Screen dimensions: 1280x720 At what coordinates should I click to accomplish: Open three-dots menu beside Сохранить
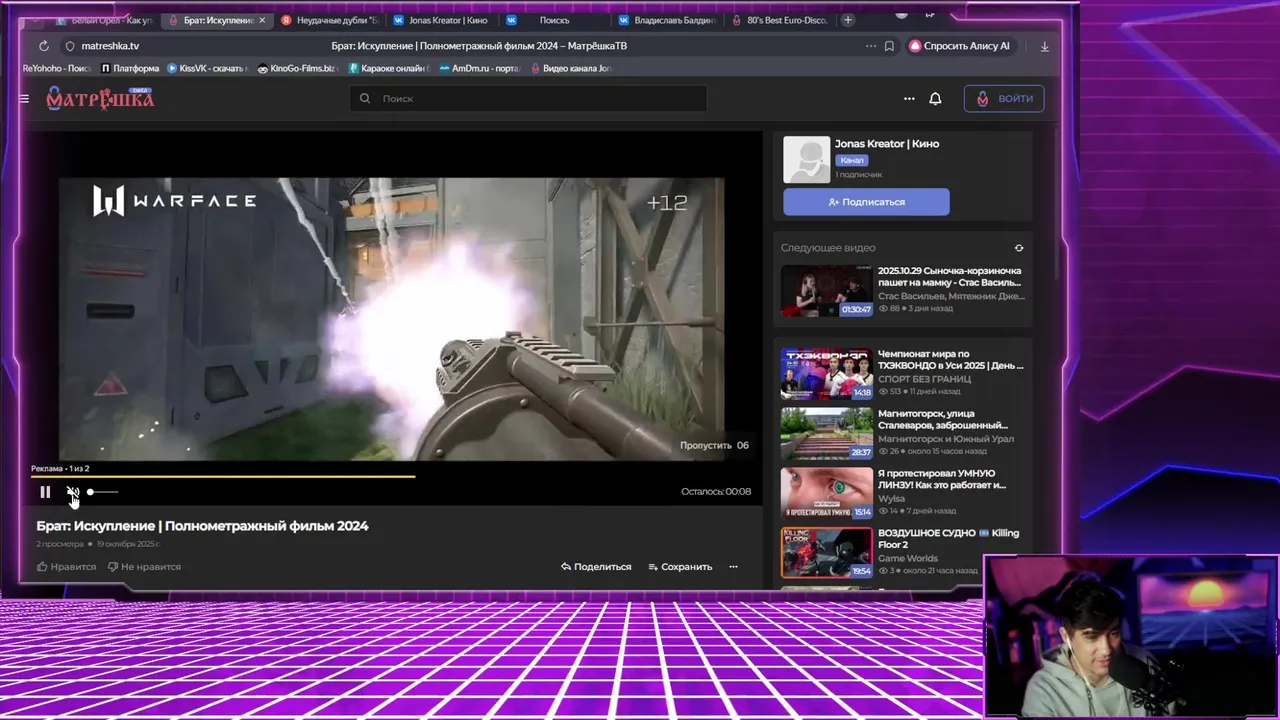pos(733,567)
